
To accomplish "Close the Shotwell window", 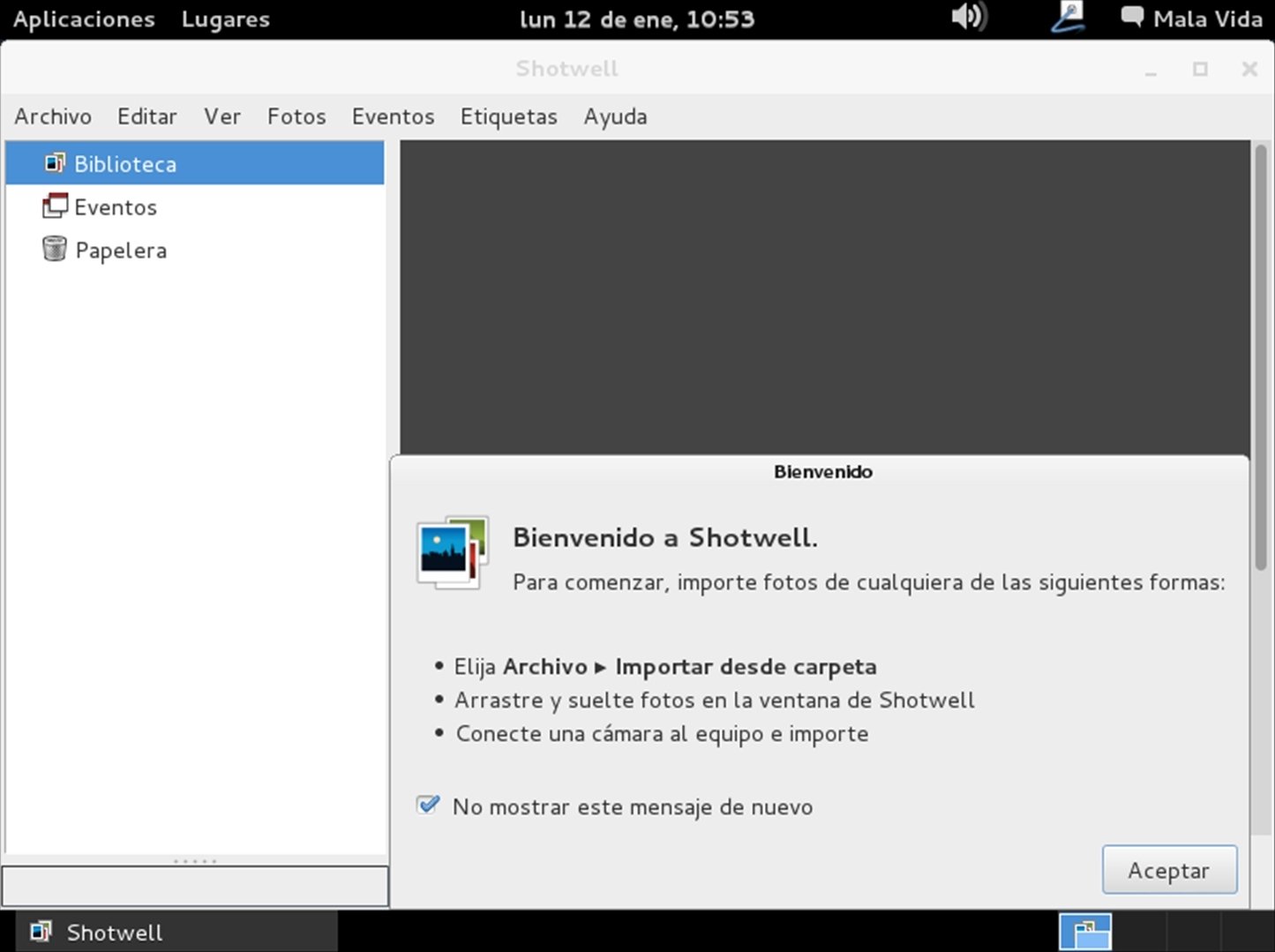I will 1249,69.
